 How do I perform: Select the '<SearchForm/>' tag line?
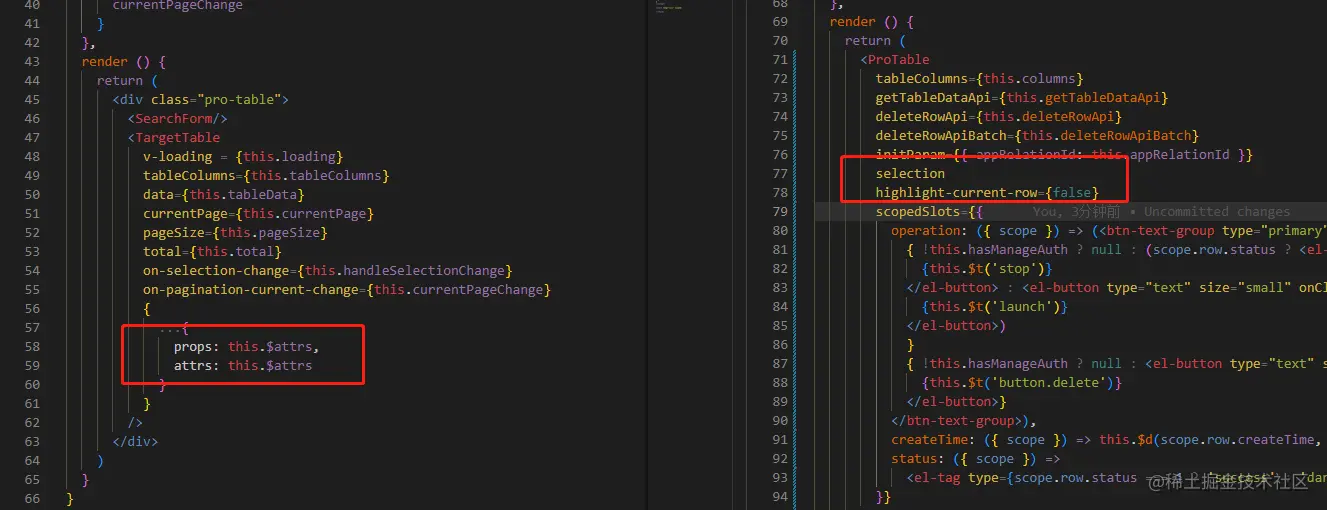[178, 118]
